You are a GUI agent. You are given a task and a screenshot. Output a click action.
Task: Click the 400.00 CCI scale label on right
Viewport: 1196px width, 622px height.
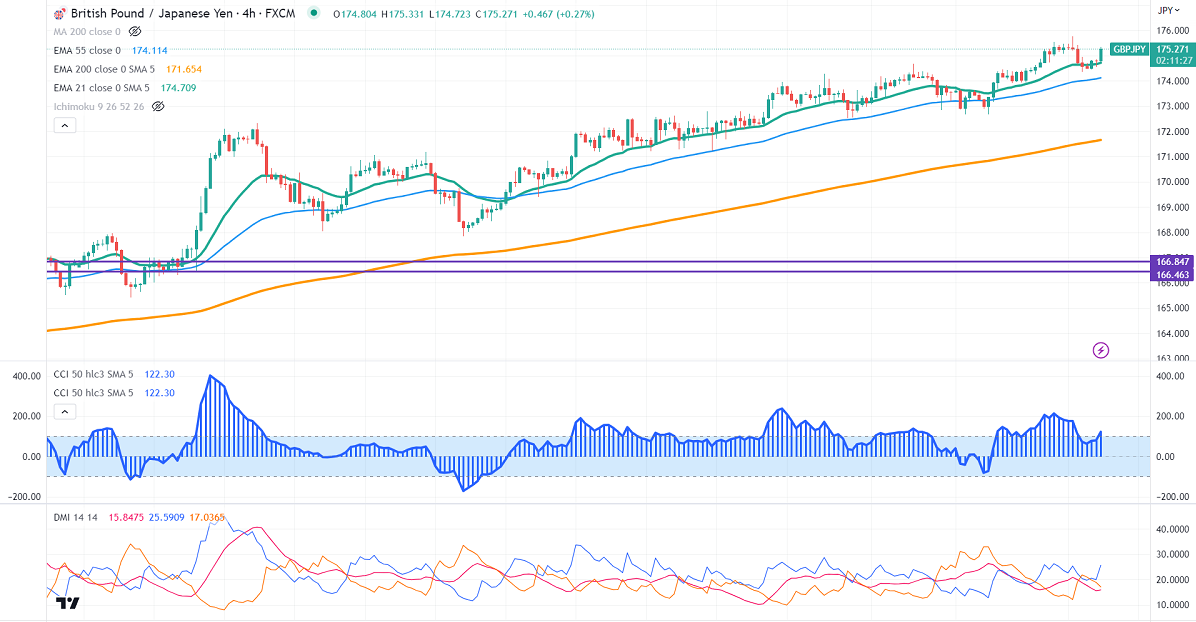pos(1170,376)
